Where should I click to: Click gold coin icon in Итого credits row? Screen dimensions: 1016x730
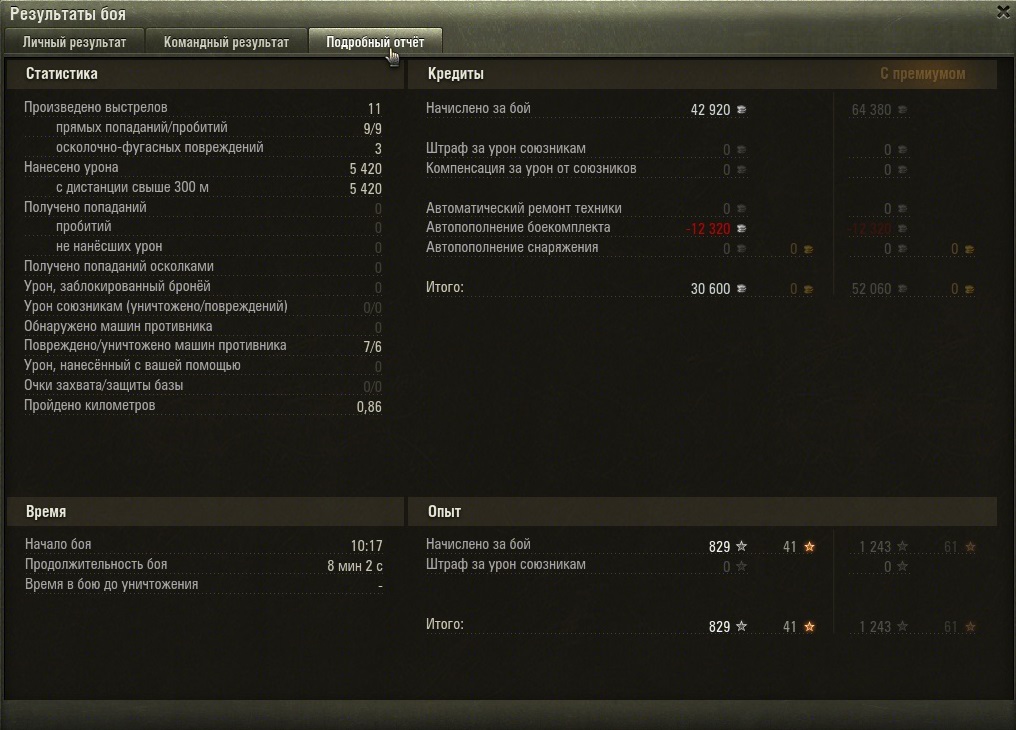808,289
